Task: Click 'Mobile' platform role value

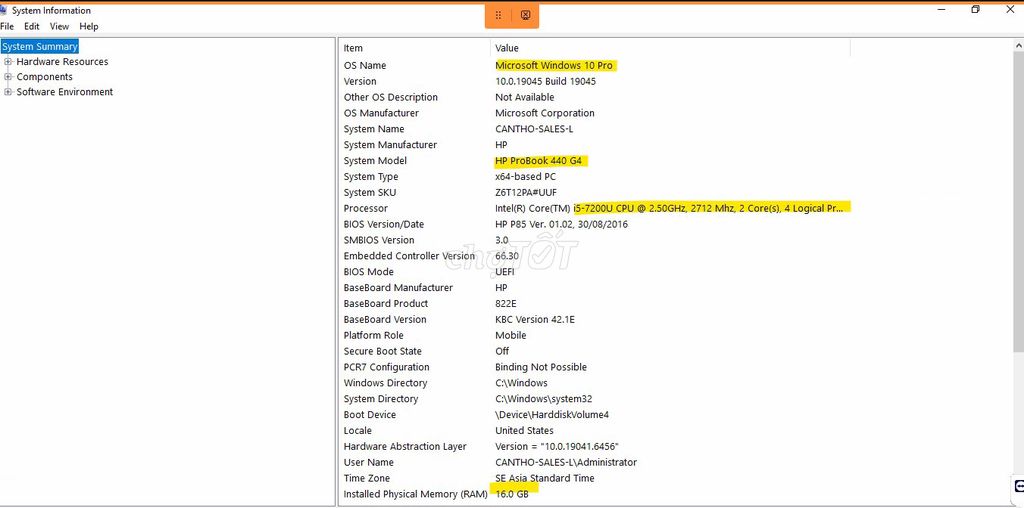Action: point(511,335)
